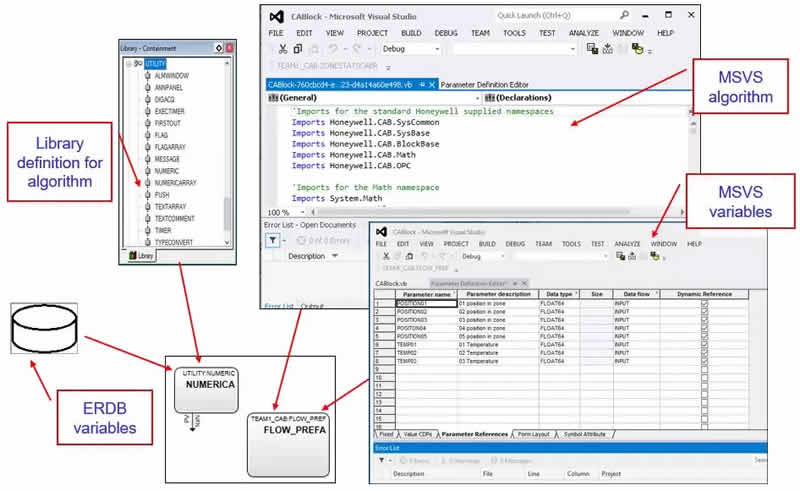Click the Visual Studio logo in the Parameter Definition window
Screen dimensions: 800x491
[381, 232]
